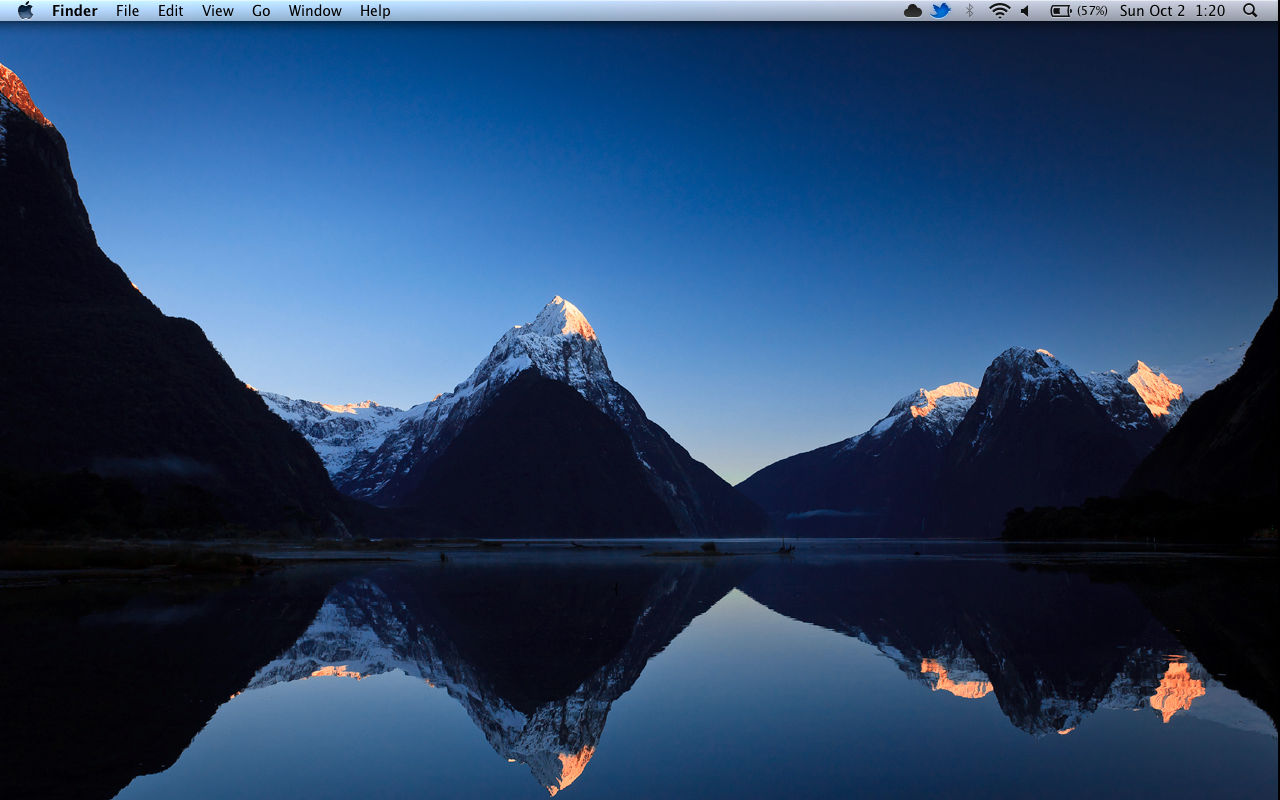This screenshot has height=800, width=1280.
Task: Open the Apple menu
Action: (25, 10)
